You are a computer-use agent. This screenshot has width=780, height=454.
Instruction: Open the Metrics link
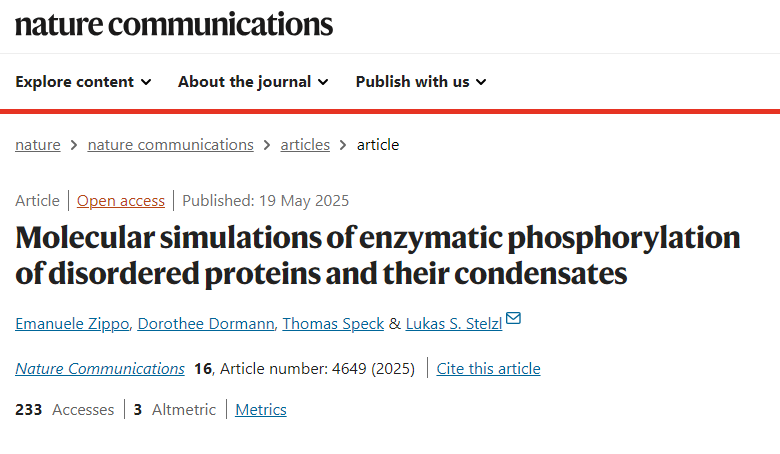(261, 410)
